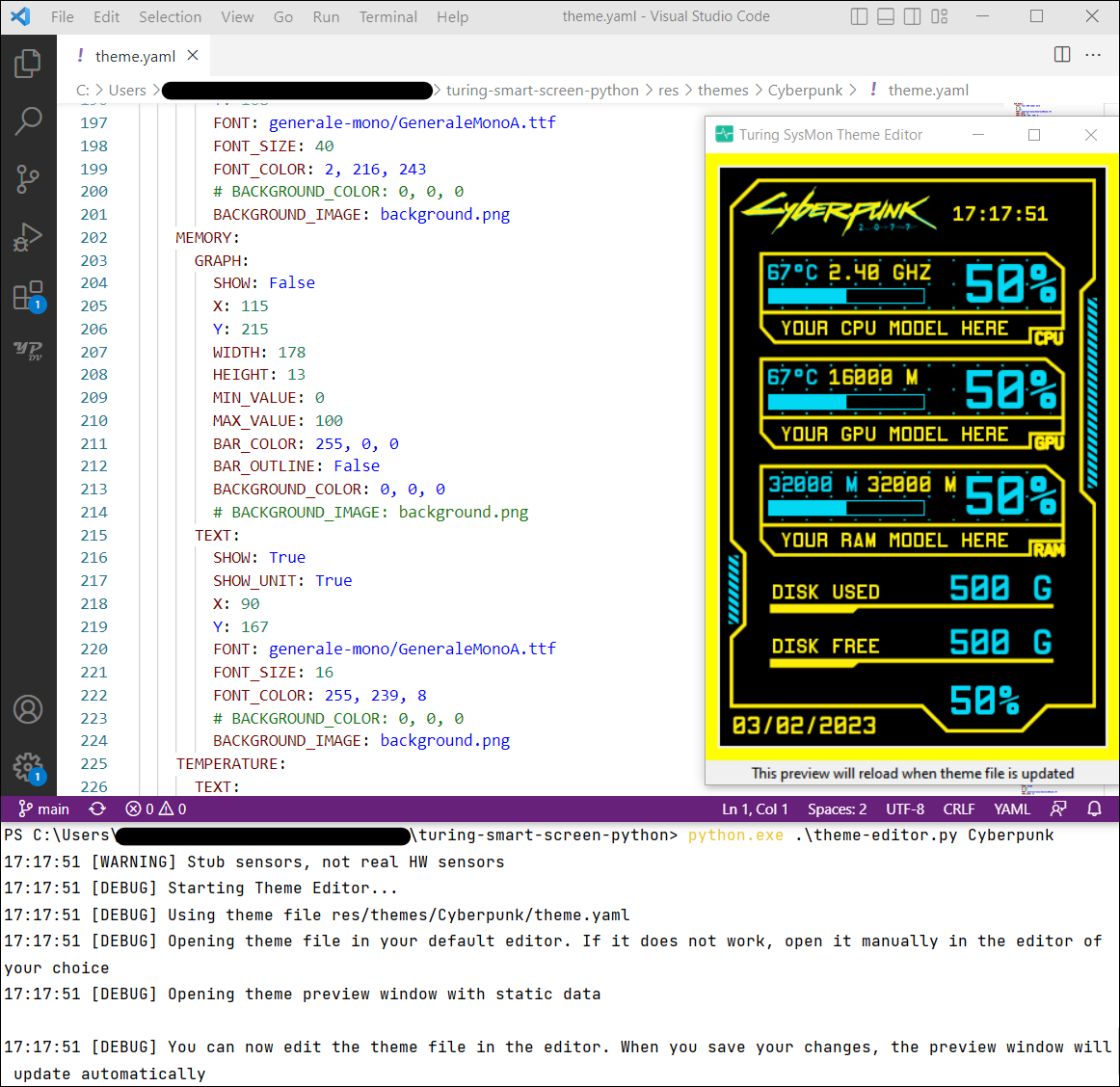1120x1087 pixels.
Task: Click the FONT_SIZE: 16 line
Action: point(274,672)
